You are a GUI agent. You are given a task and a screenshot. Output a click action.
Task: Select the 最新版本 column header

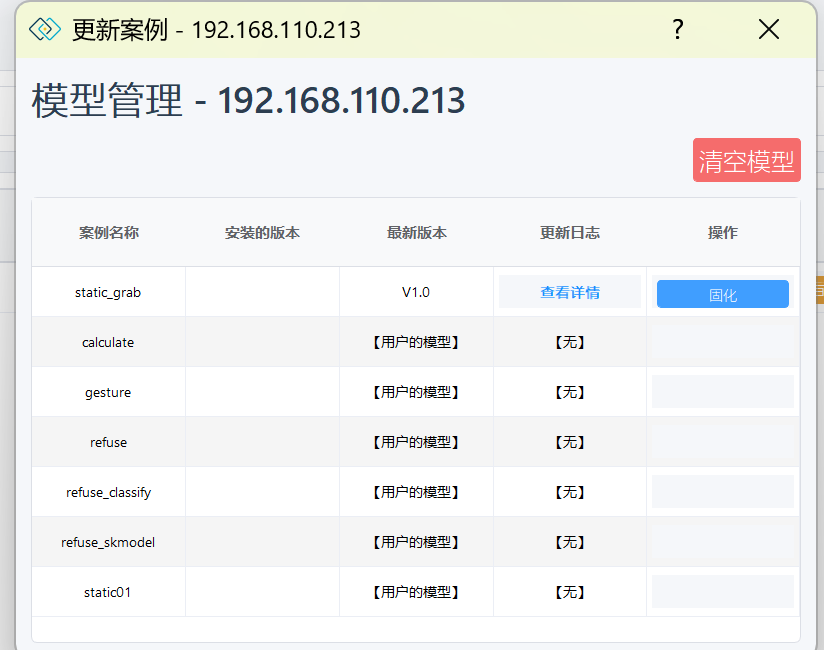pos(416,233)
